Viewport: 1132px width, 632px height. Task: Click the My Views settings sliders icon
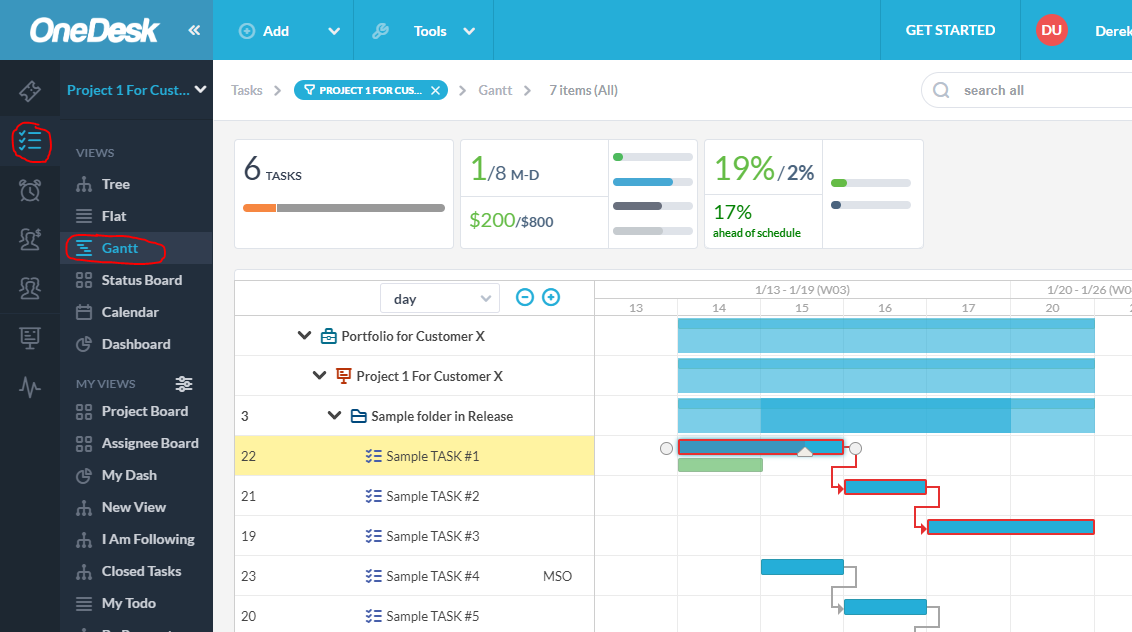point(184,384)
